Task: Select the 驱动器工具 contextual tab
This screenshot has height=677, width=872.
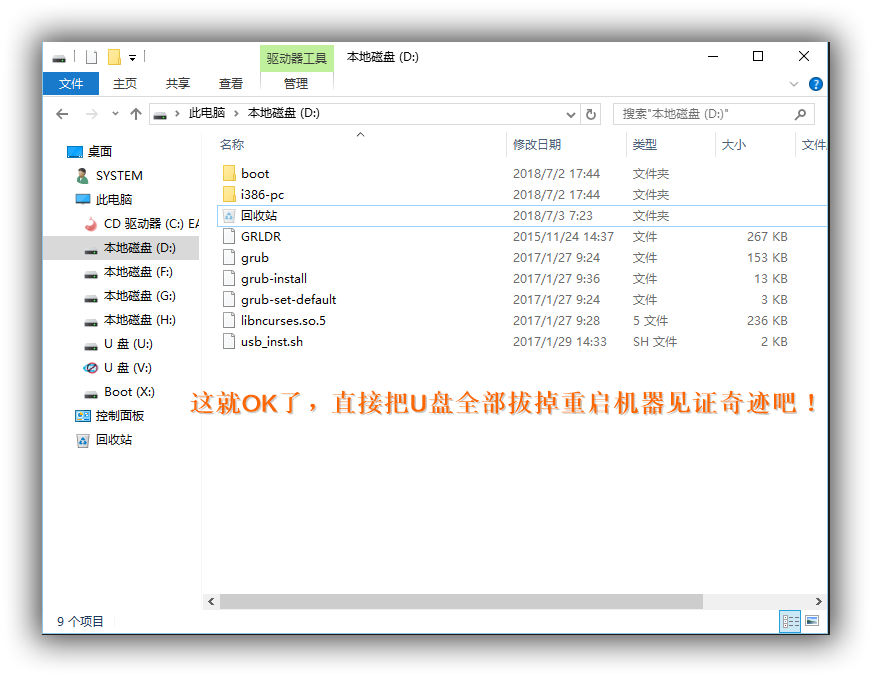Action: coord(296,58)
